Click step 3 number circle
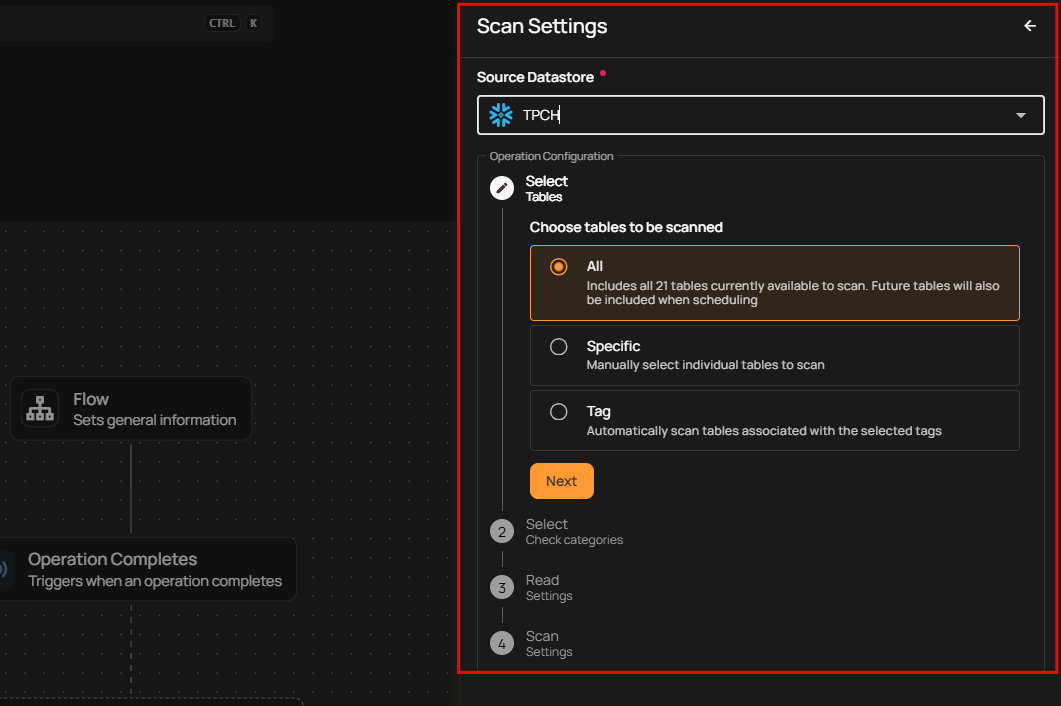Image resolution: width=1061 pixels, height=706 pixels. 502,588
